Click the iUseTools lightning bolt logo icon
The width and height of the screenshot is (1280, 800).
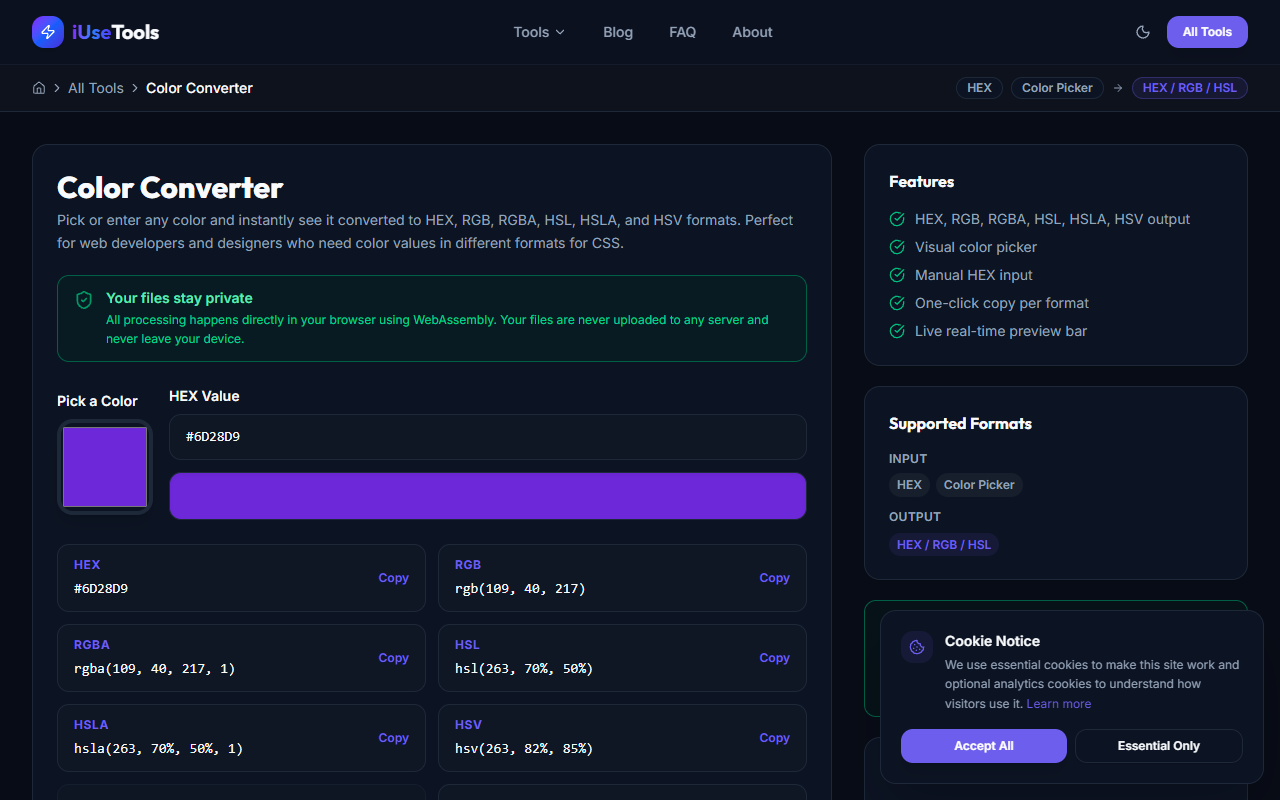[47, 31]
